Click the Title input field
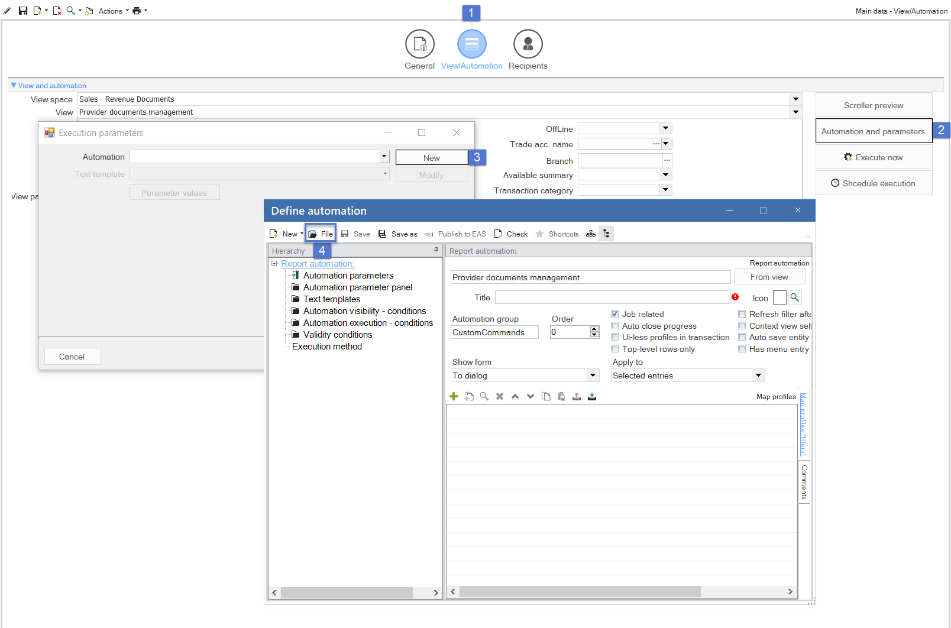Image resolution: width=951 pixels, height=628 pixels. pyautogui.click(x=613, y=297)
